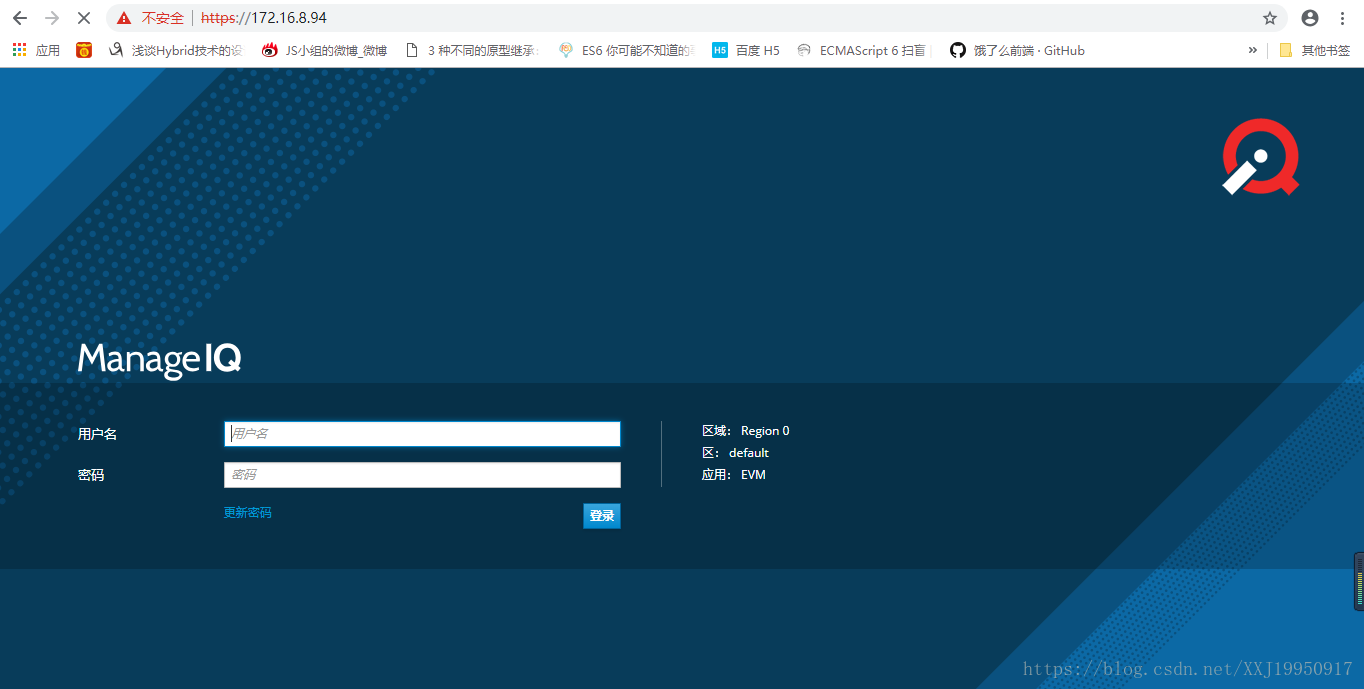Click the 区: default text
This screenshot has width=1364, height=689.
point(735,453)
